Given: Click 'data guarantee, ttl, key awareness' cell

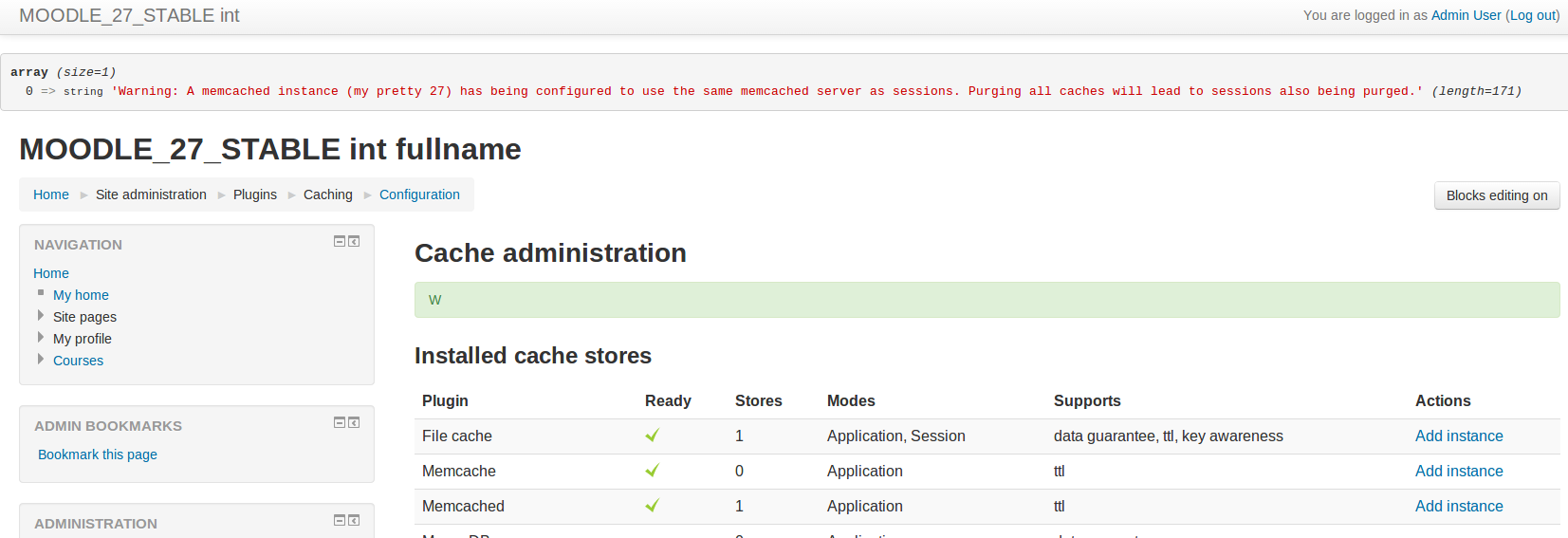Looking at the screenshot, I should [x=1169, y=436].
